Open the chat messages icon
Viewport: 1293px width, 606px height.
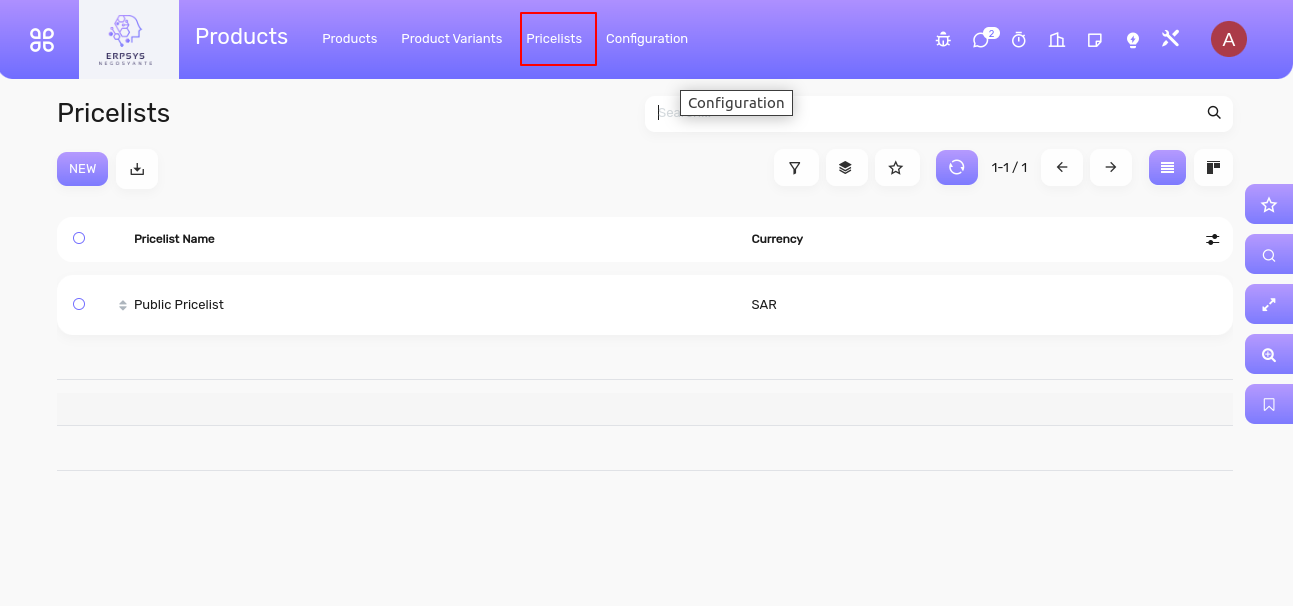pos(981,40)
